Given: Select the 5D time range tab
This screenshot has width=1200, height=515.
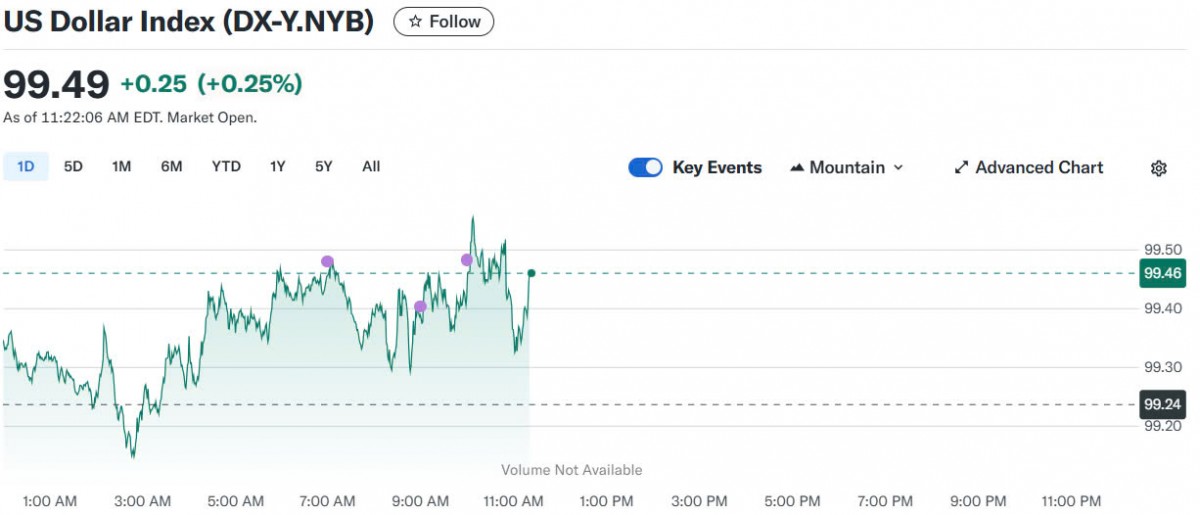Looking at the screenshot, I should click(73, 167).
